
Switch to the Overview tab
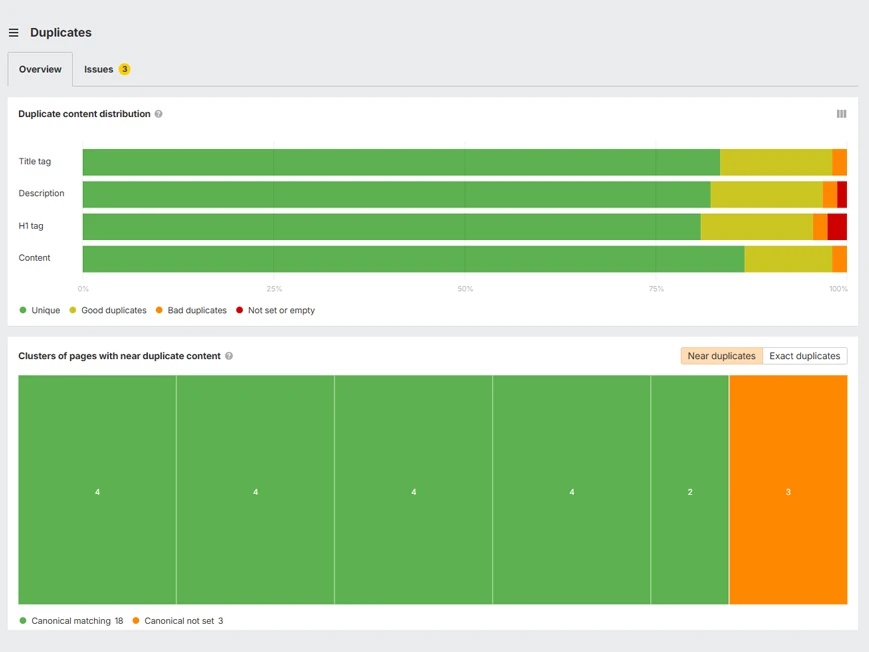coord(40,69)
